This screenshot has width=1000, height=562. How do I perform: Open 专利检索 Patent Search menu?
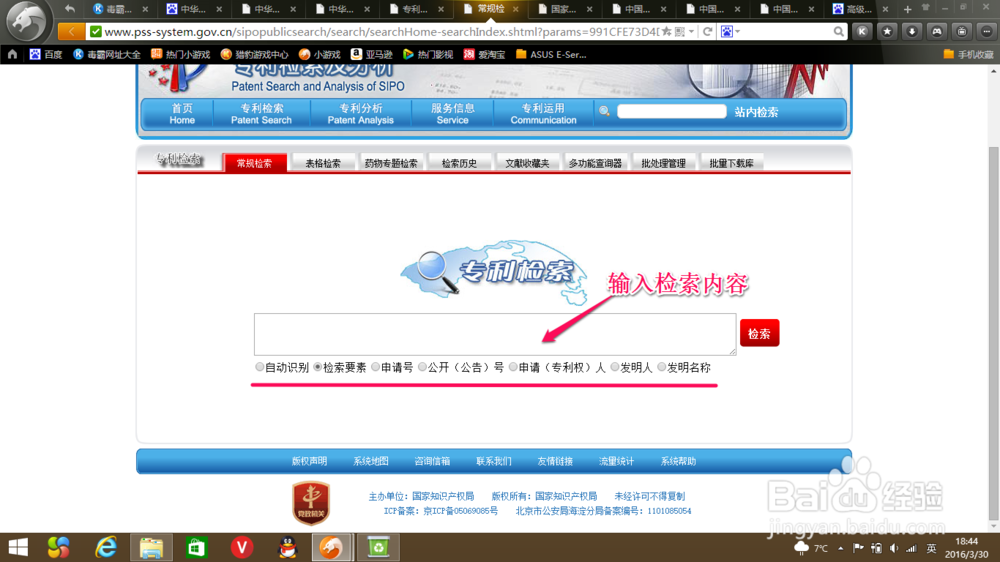tap(261, 114)
